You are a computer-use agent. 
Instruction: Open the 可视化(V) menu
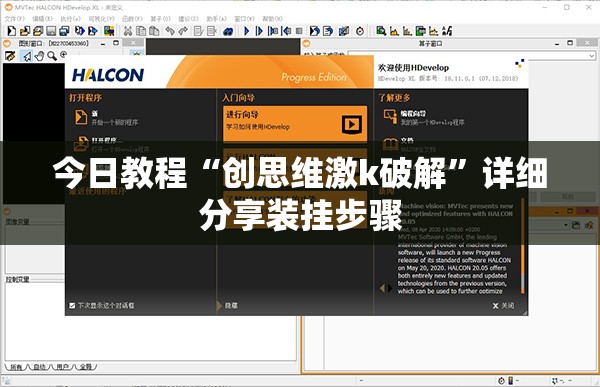[x=101, y=18]
